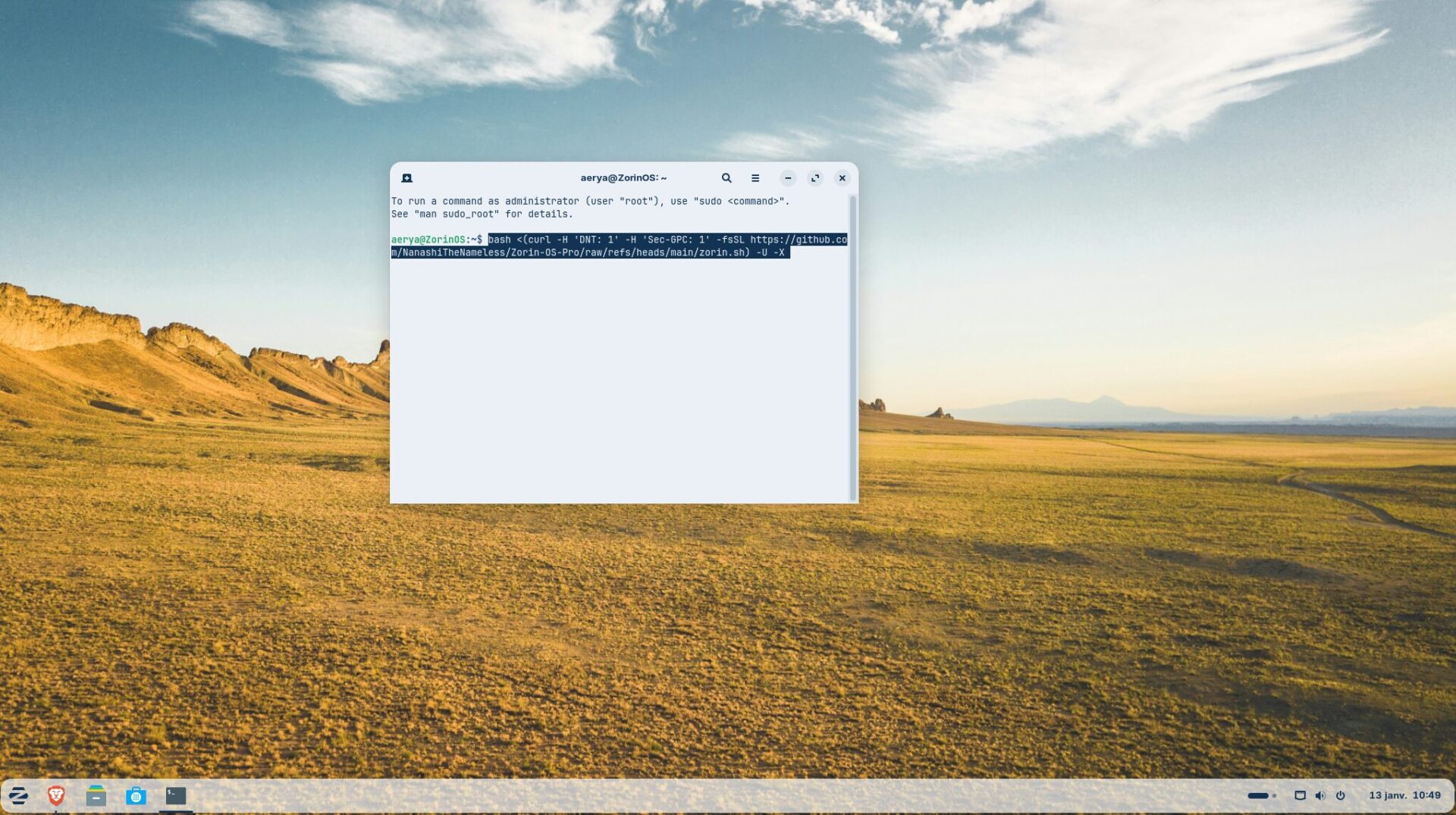Switch to the second workspace dot

point(1274,795)
